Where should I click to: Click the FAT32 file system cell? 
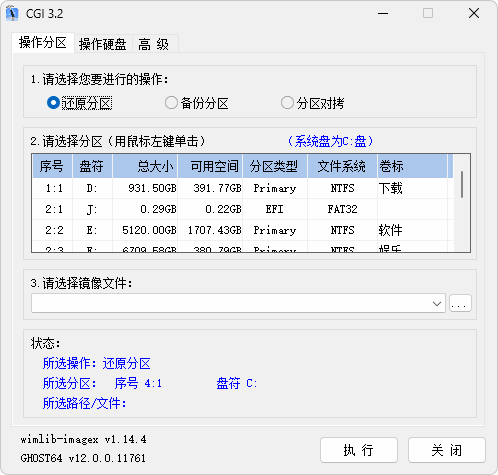342,209
